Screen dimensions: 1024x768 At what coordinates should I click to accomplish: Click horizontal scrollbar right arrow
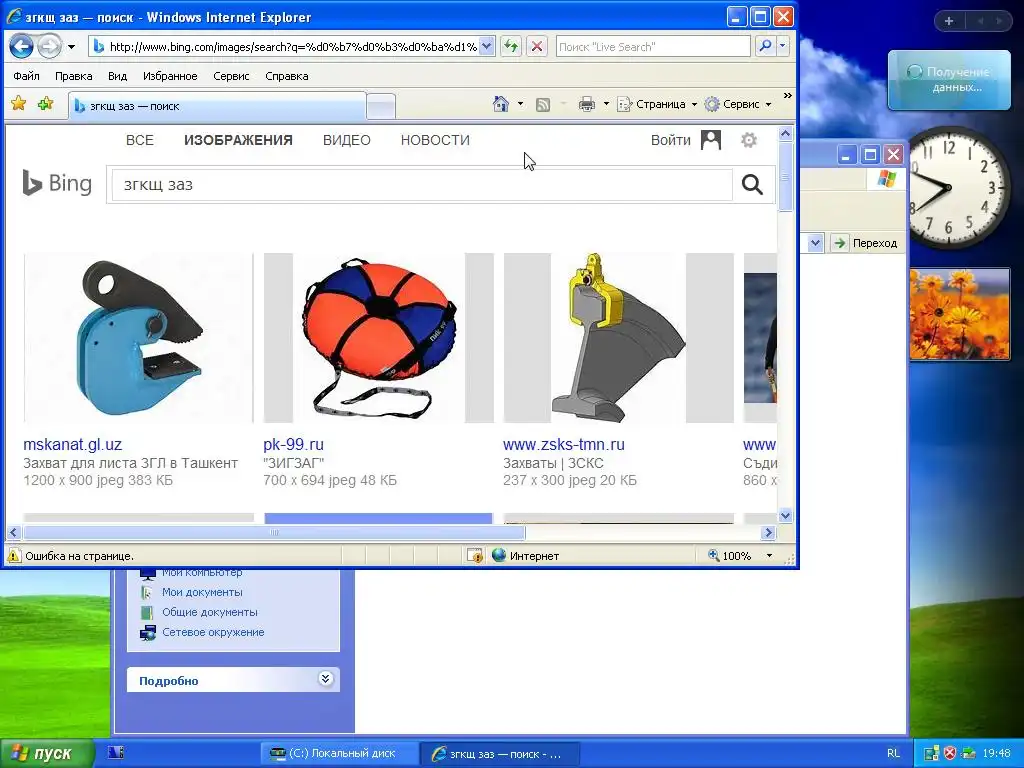coord(768,533)
